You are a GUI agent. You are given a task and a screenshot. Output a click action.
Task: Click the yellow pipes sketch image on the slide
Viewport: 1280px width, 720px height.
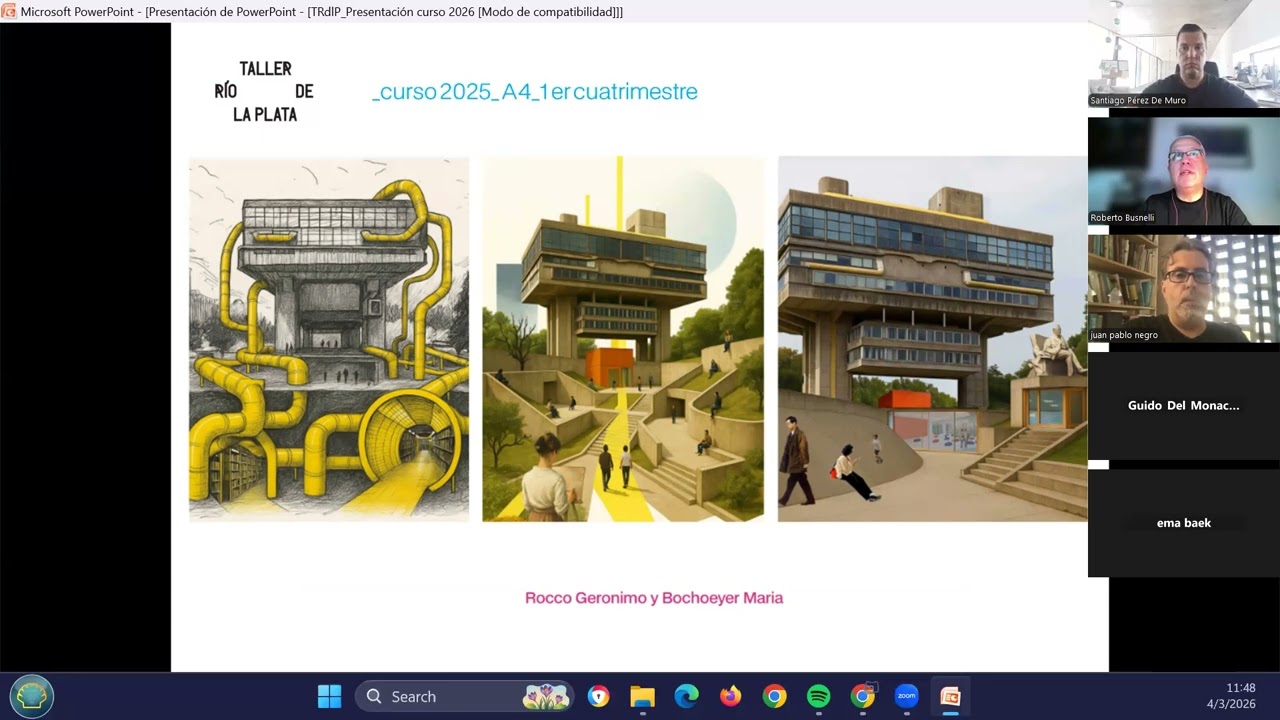[329, 339]
